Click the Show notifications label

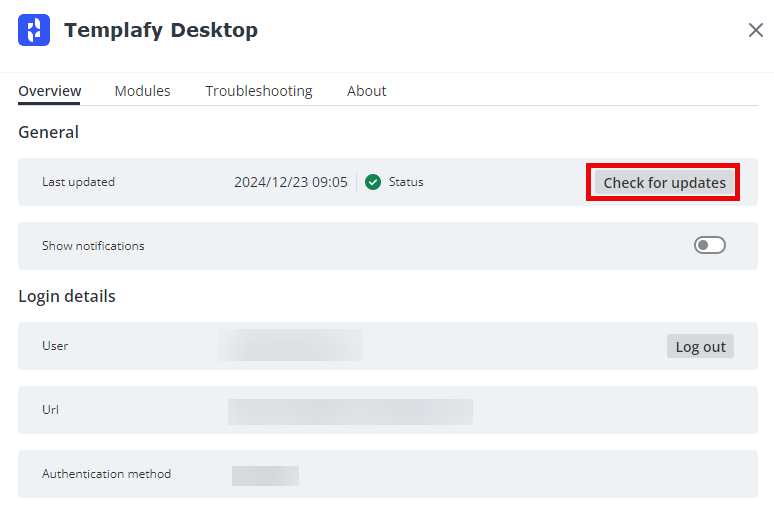(93, 246)
